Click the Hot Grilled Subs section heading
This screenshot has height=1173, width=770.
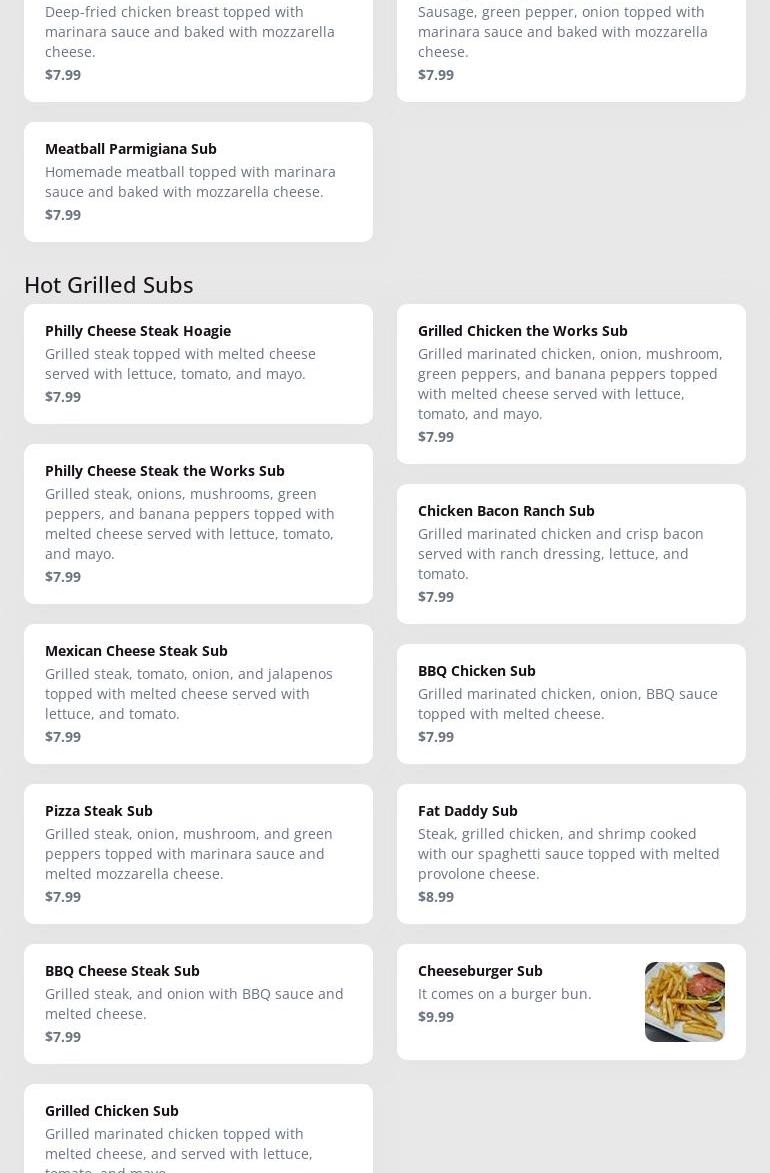click(x=109, y=285)
